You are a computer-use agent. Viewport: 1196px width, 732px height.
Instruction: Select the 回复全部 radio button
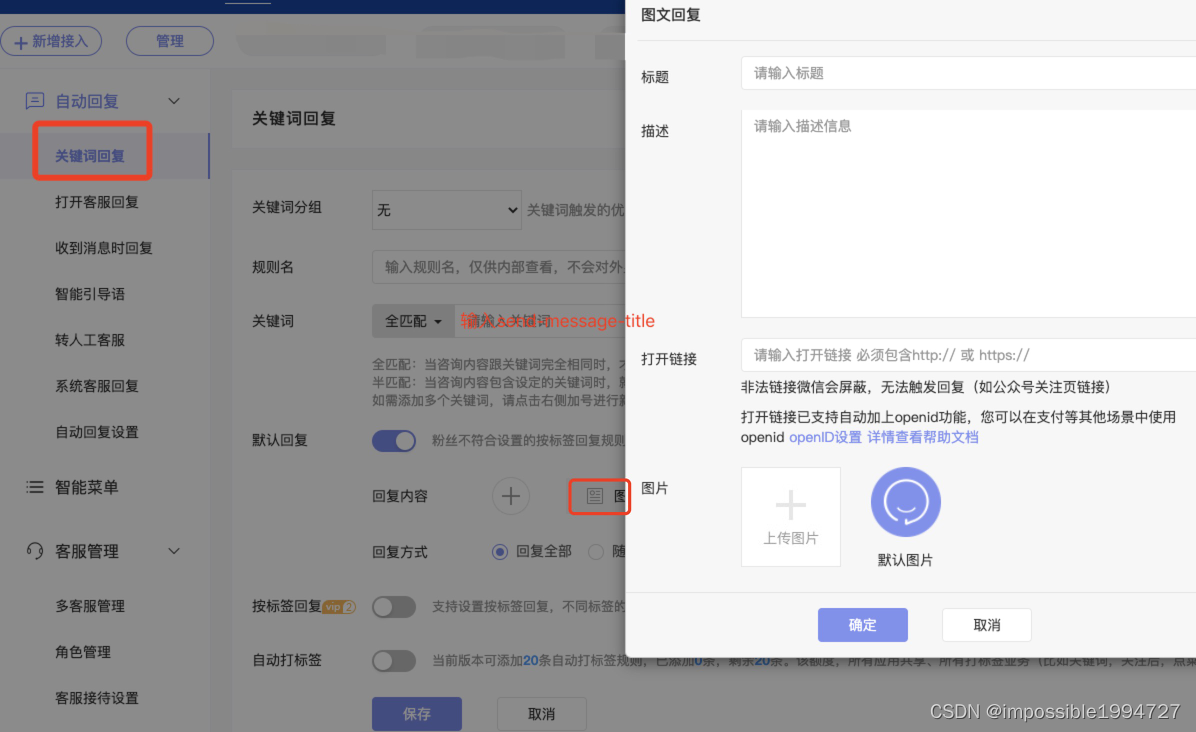(500, 551)
